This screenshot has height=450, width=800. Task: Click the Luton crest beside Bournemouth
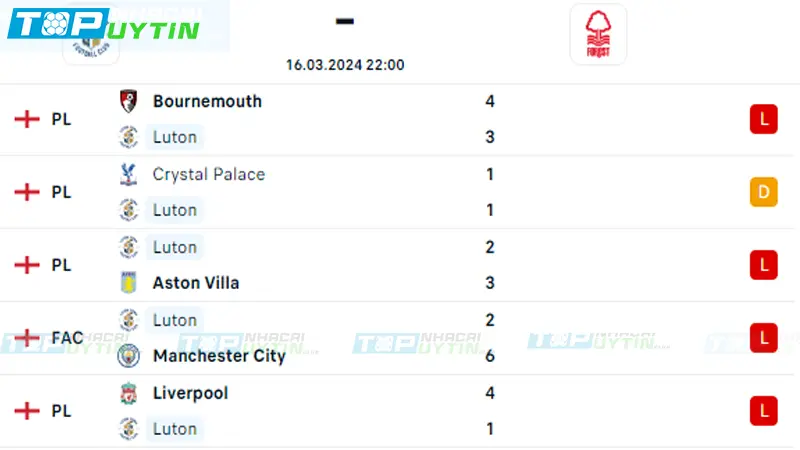[129, 137]
